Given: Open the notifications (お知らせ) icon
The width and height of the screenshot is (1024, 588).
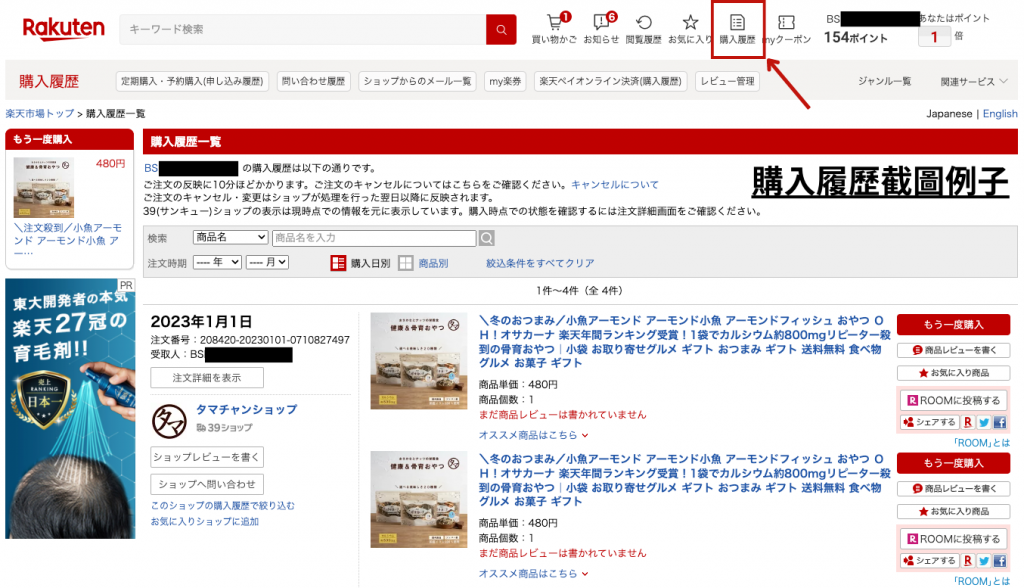Looking at the screenshot, I should coord(602,28).
